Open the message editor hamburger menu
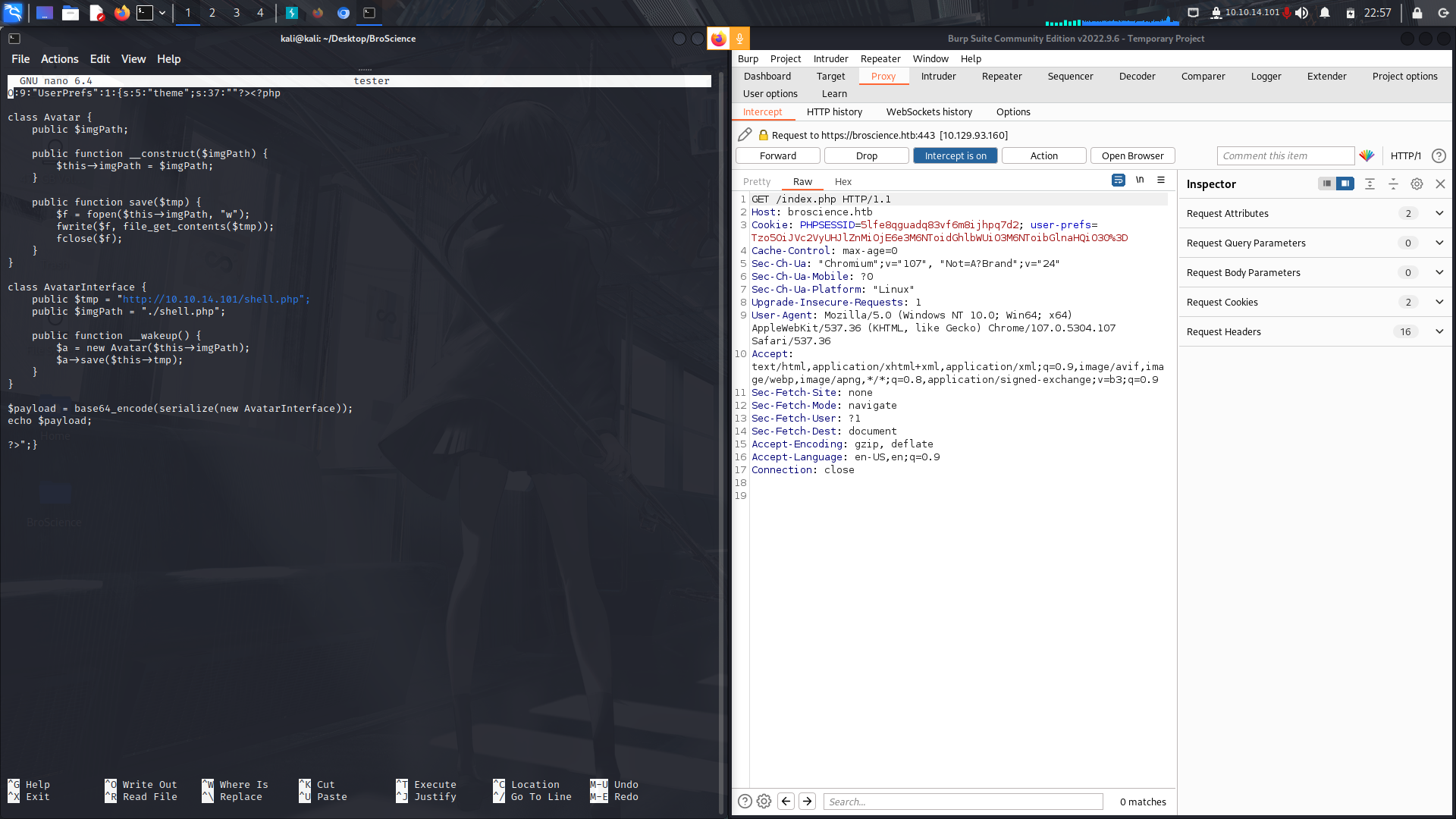Screen dimensions: 1456x819 [x=1161, y=180]
